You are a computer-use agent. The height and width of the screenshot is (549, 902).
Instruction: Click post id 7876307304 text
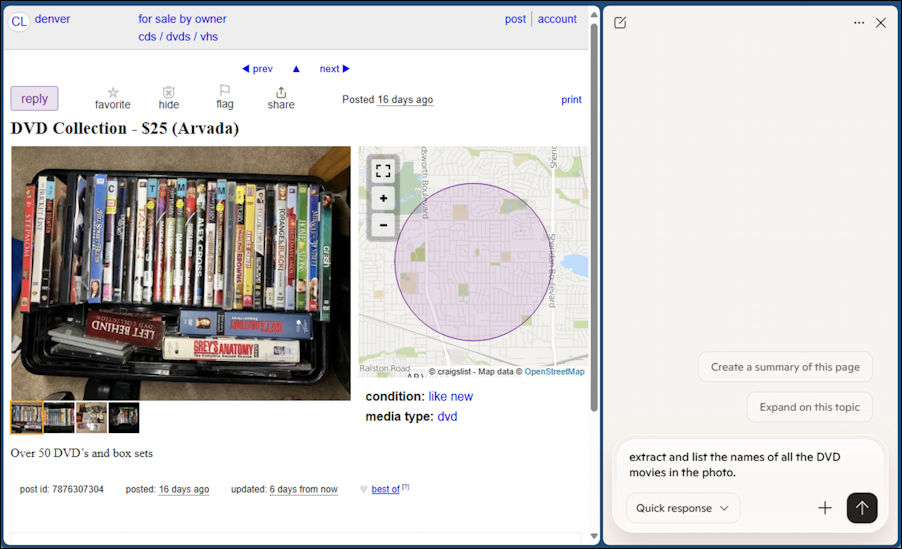(x=62, y=489)
